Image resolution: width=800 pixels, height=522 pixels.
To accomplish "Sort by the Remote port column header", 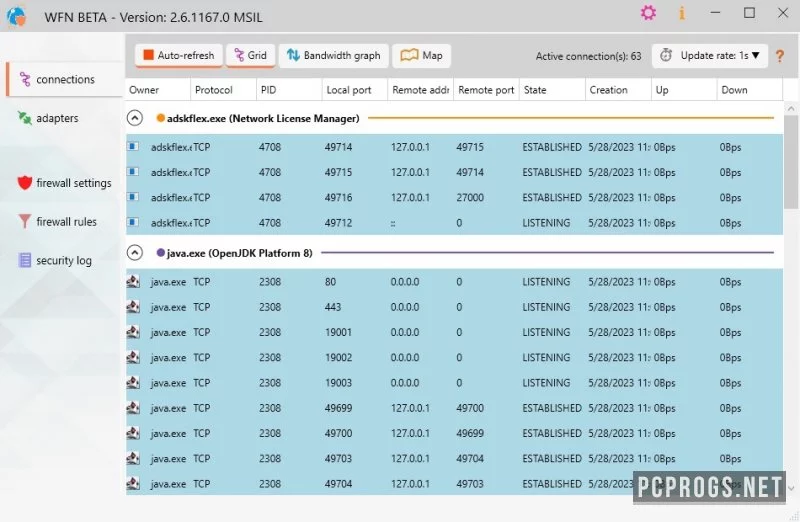I will (x=487, y=90).
